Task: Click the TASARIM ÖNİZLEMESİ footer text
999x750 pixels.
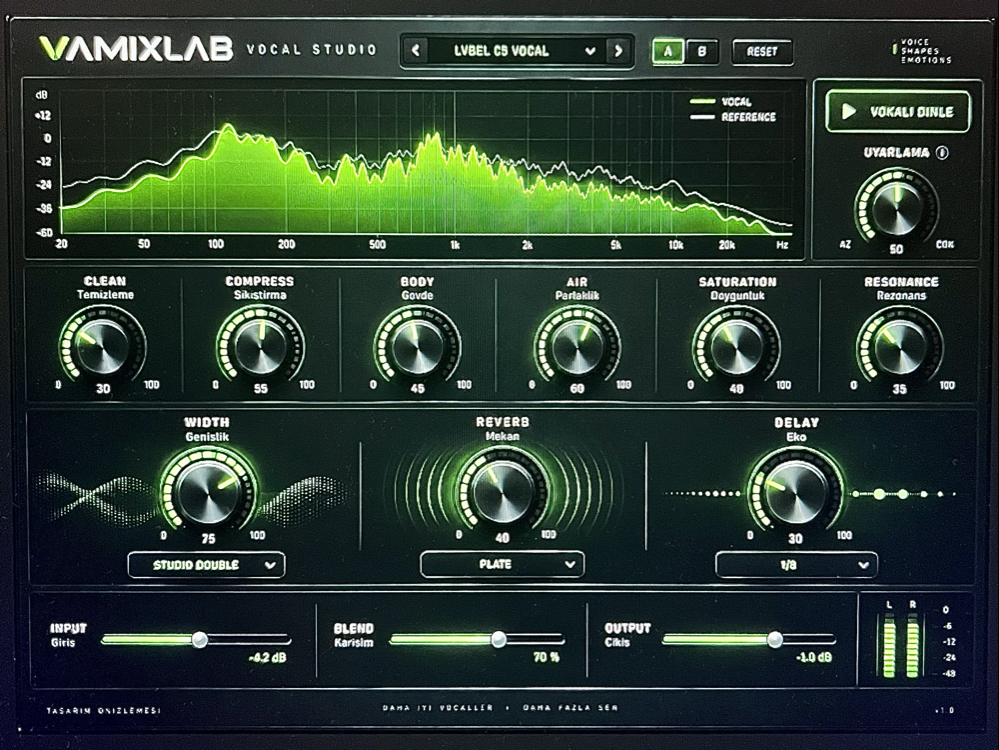Action: 103,710
